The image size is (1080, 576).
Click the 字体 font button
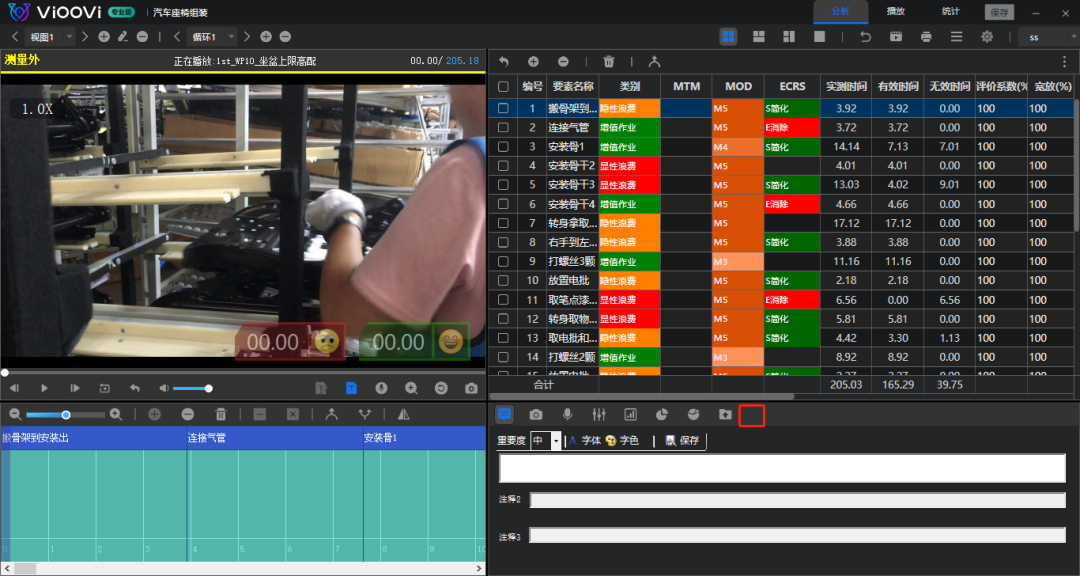coord(585,441)
